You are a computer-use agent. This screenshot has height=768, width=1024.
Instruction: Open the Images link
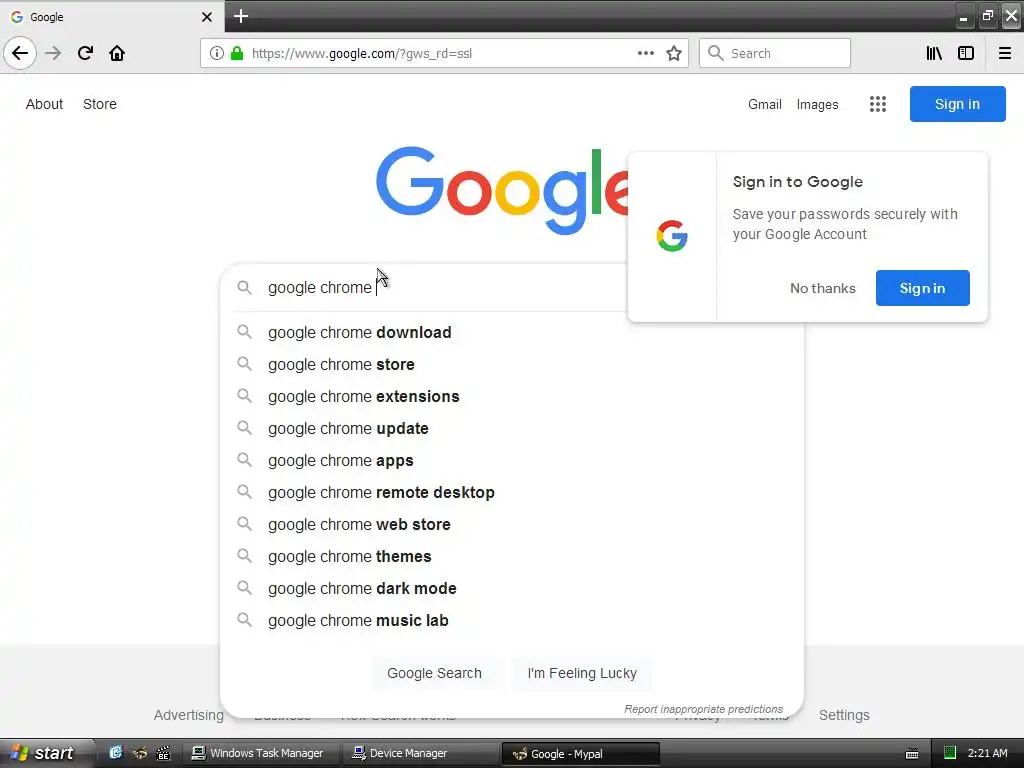tap(817, 104)
